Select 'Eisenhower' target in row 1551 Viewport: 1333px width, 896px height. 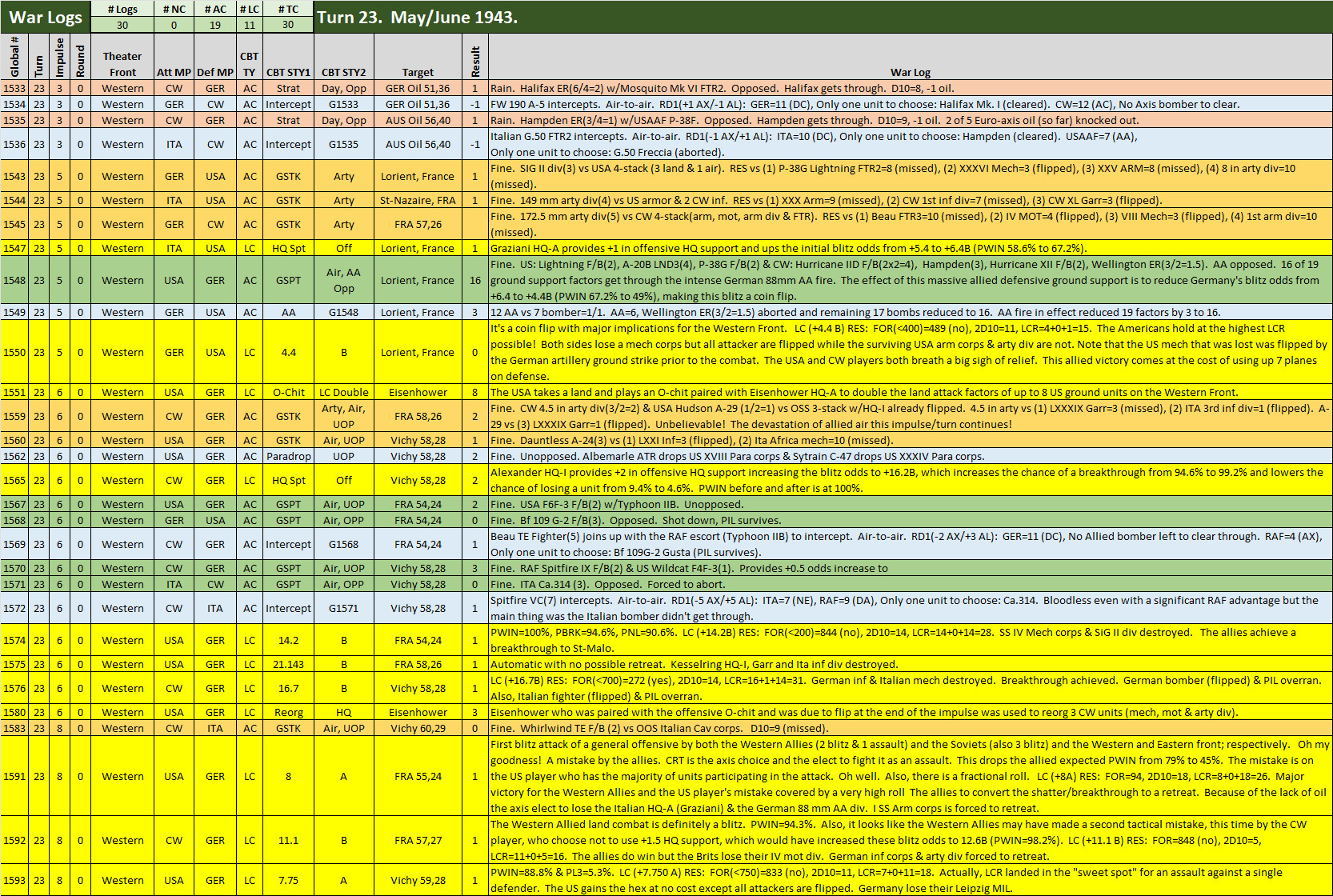[418, 392]
